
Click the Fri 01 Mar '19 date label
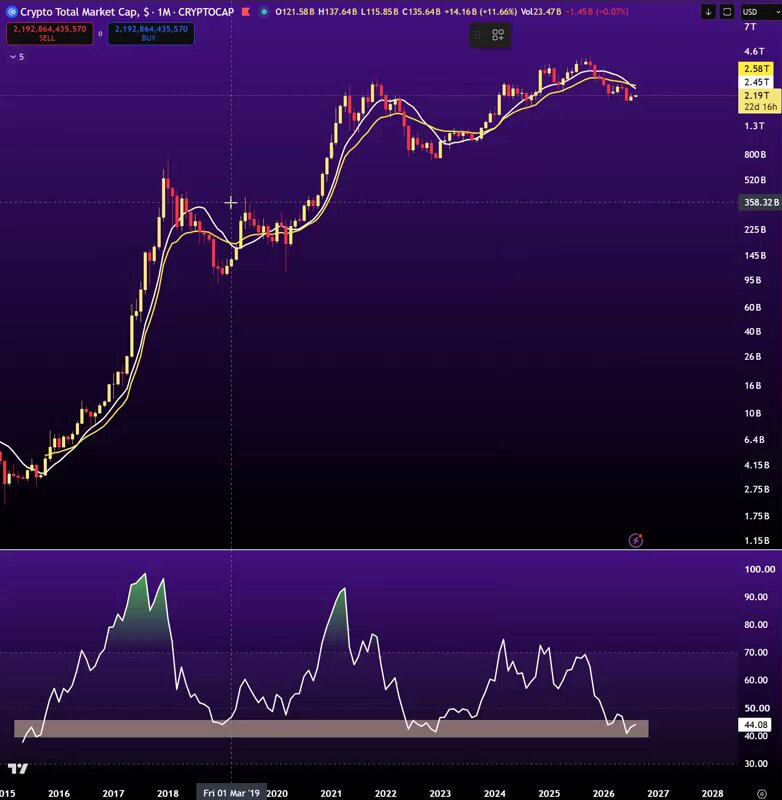click(x=232, y=793)
